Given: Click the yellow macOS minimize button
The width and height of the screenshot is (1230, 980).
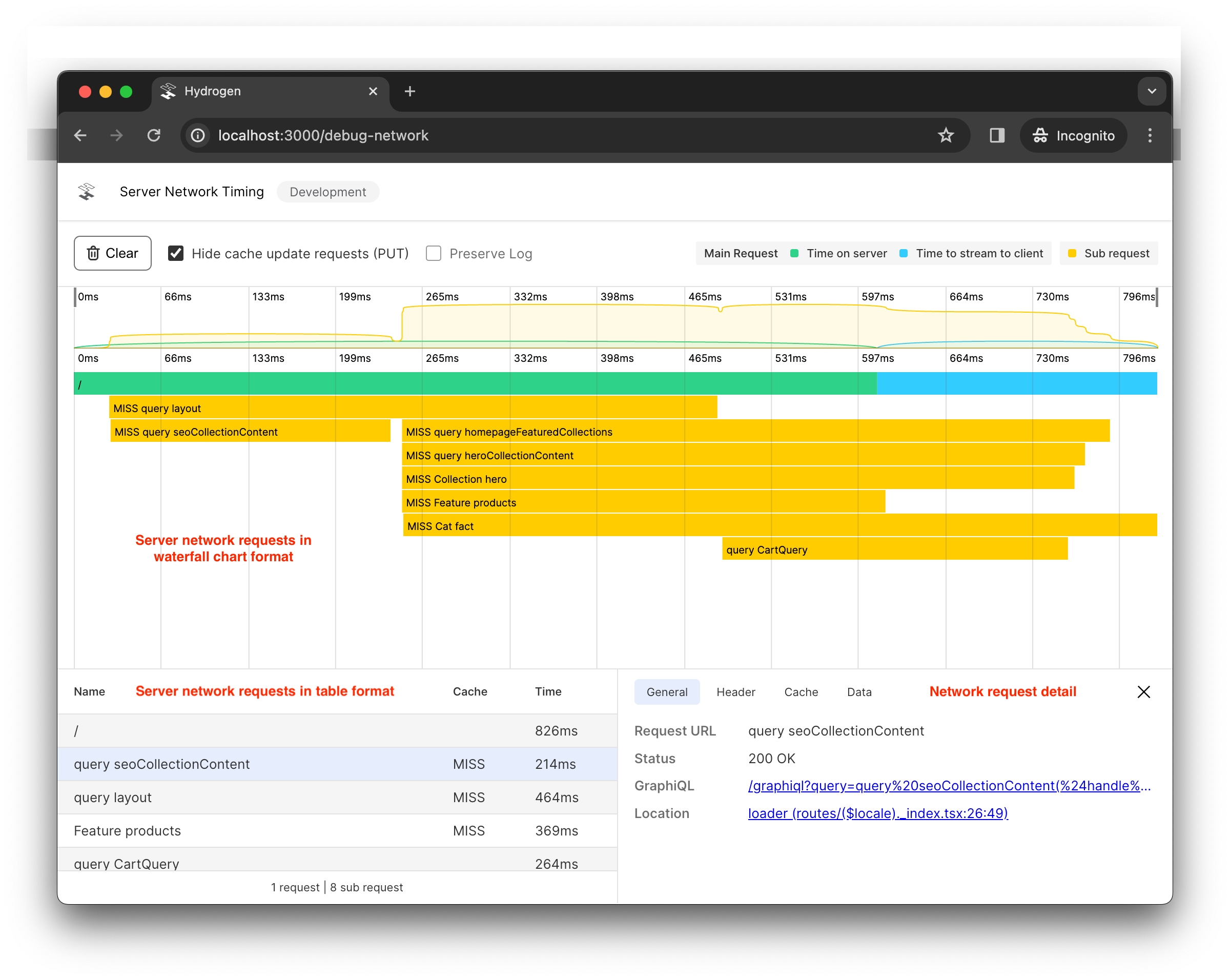Looking at the screenshot, I should pos(106,91).
